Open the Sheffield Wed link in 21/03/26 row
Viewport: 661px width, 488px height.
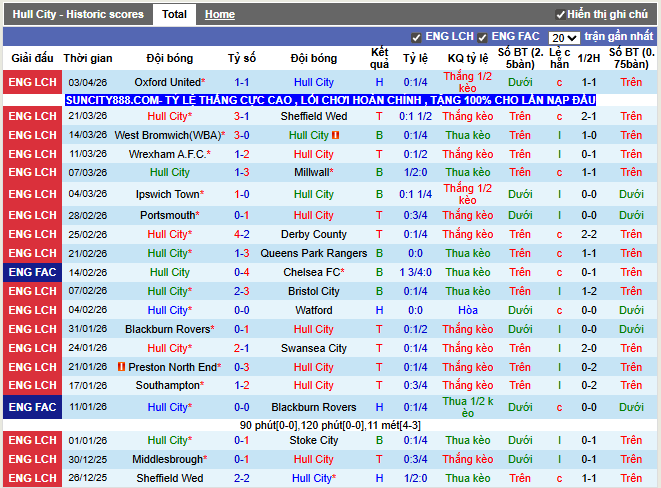313,116
